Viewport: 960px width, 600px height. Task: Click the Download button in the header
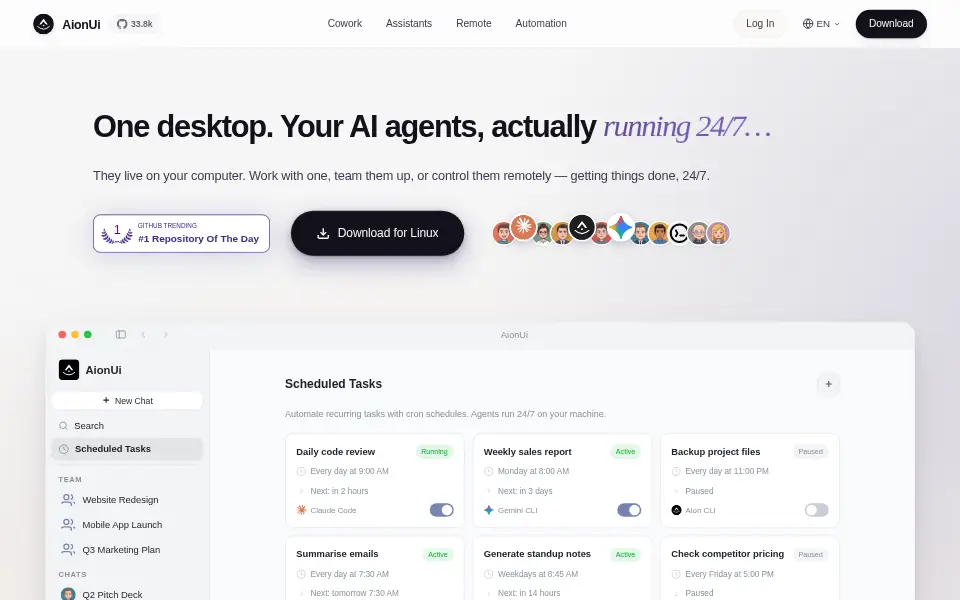(891, 24)
